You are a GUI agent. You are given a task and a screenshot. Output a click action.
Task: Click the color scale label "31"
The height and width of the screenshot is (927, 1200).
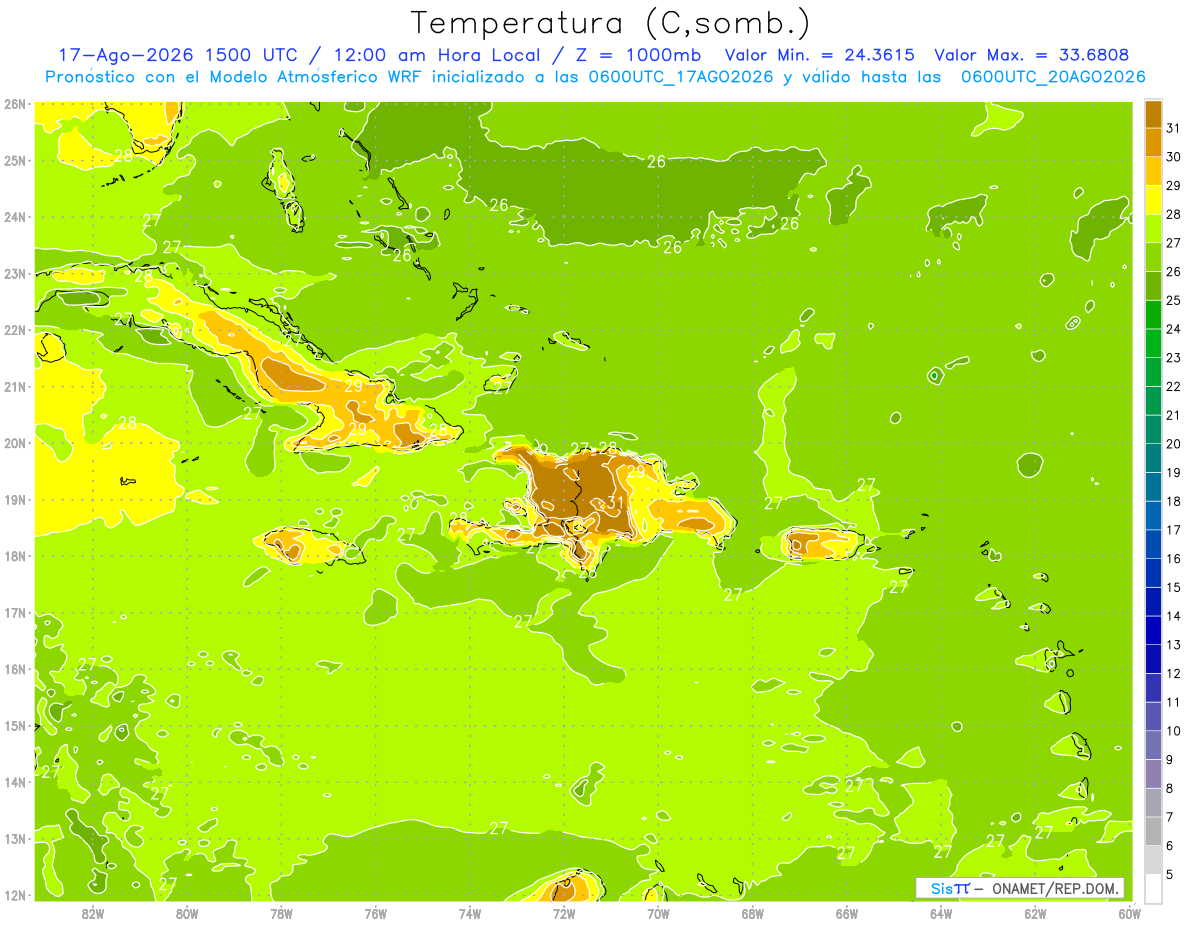tap(1174, 128)
